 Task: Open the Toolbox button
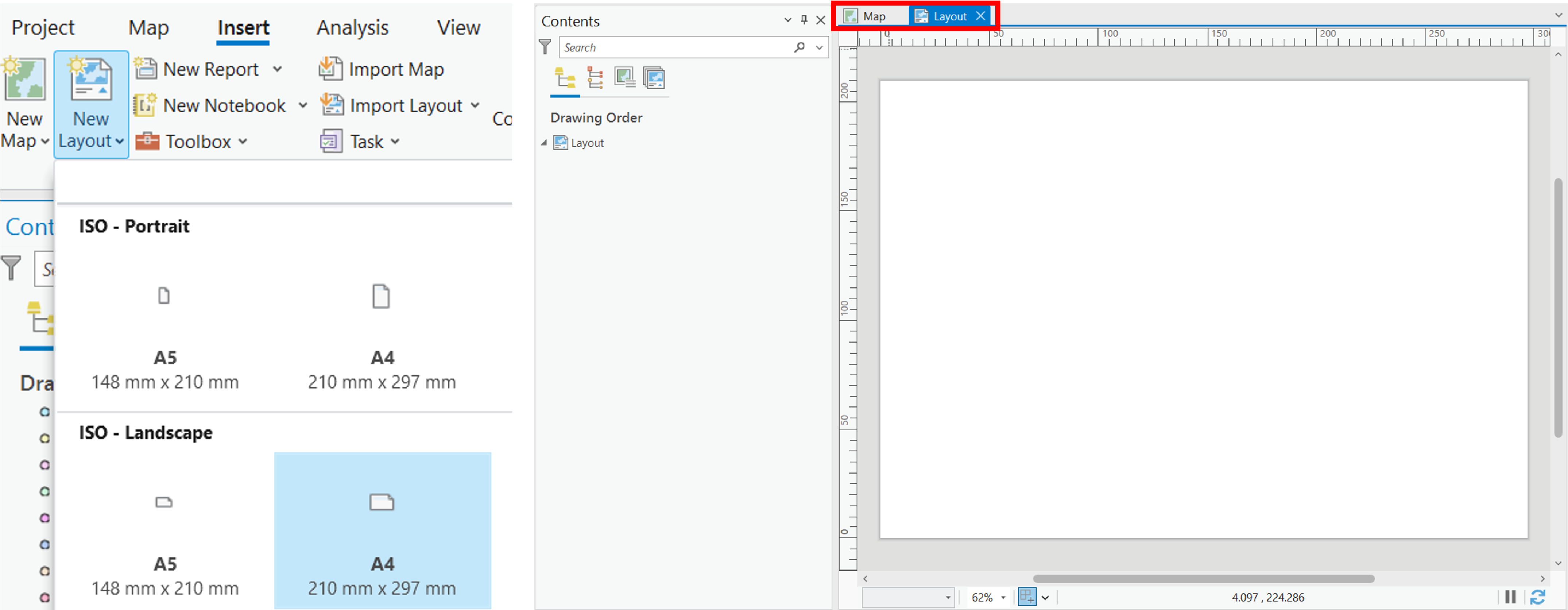(184, 141)
